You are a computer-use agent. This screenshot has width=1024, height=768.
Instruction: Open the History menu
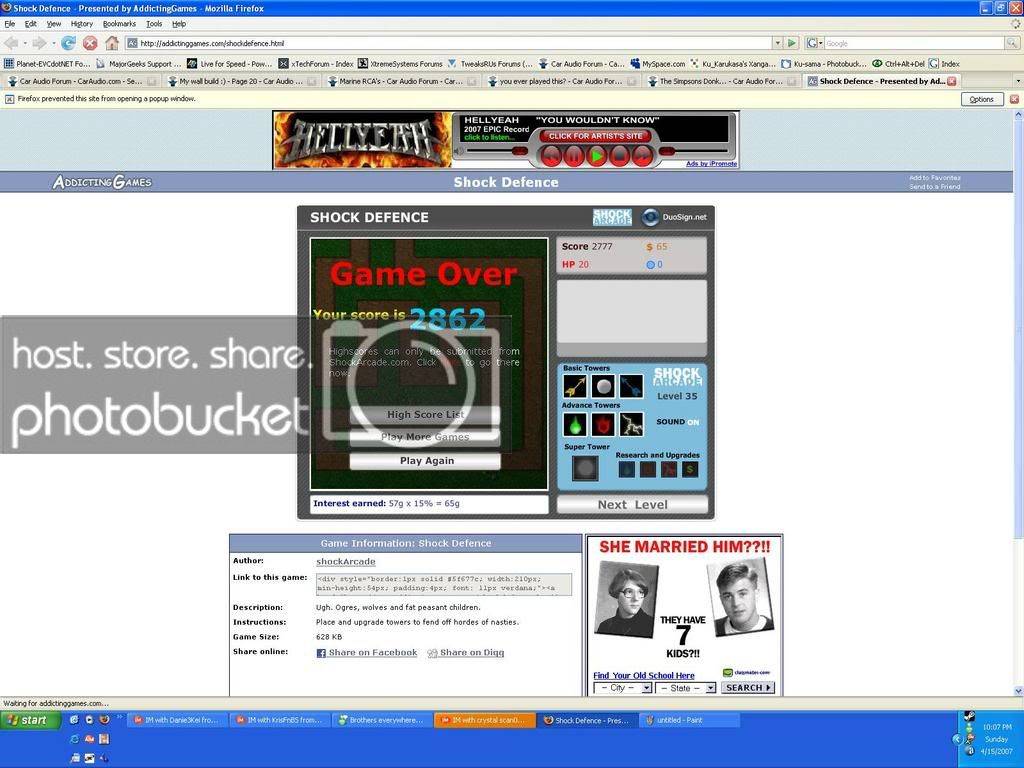tap(82, 24)
